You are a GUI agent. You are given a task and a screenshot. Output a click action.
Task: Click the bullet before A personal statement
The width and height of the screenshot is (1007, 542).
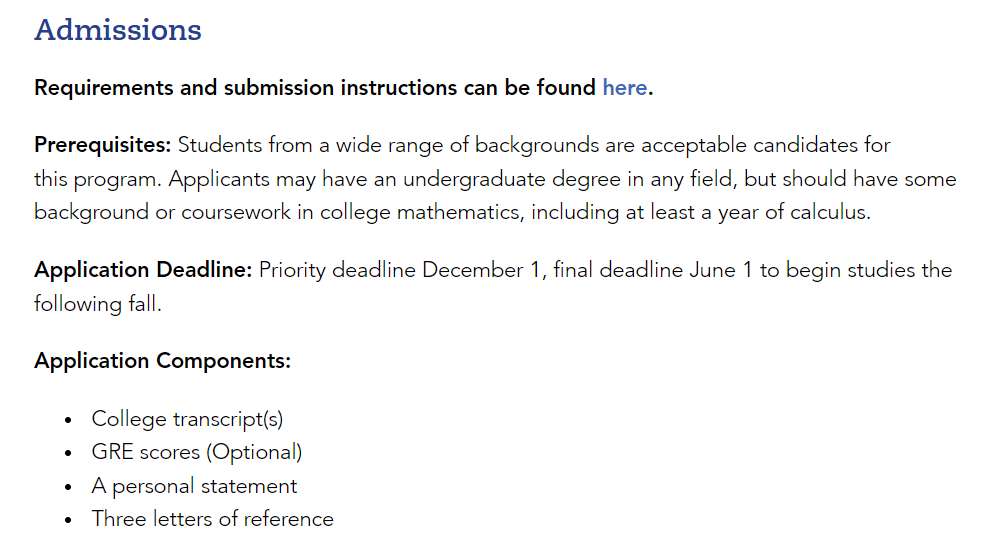pyautogui.click(x=68, y=487)
